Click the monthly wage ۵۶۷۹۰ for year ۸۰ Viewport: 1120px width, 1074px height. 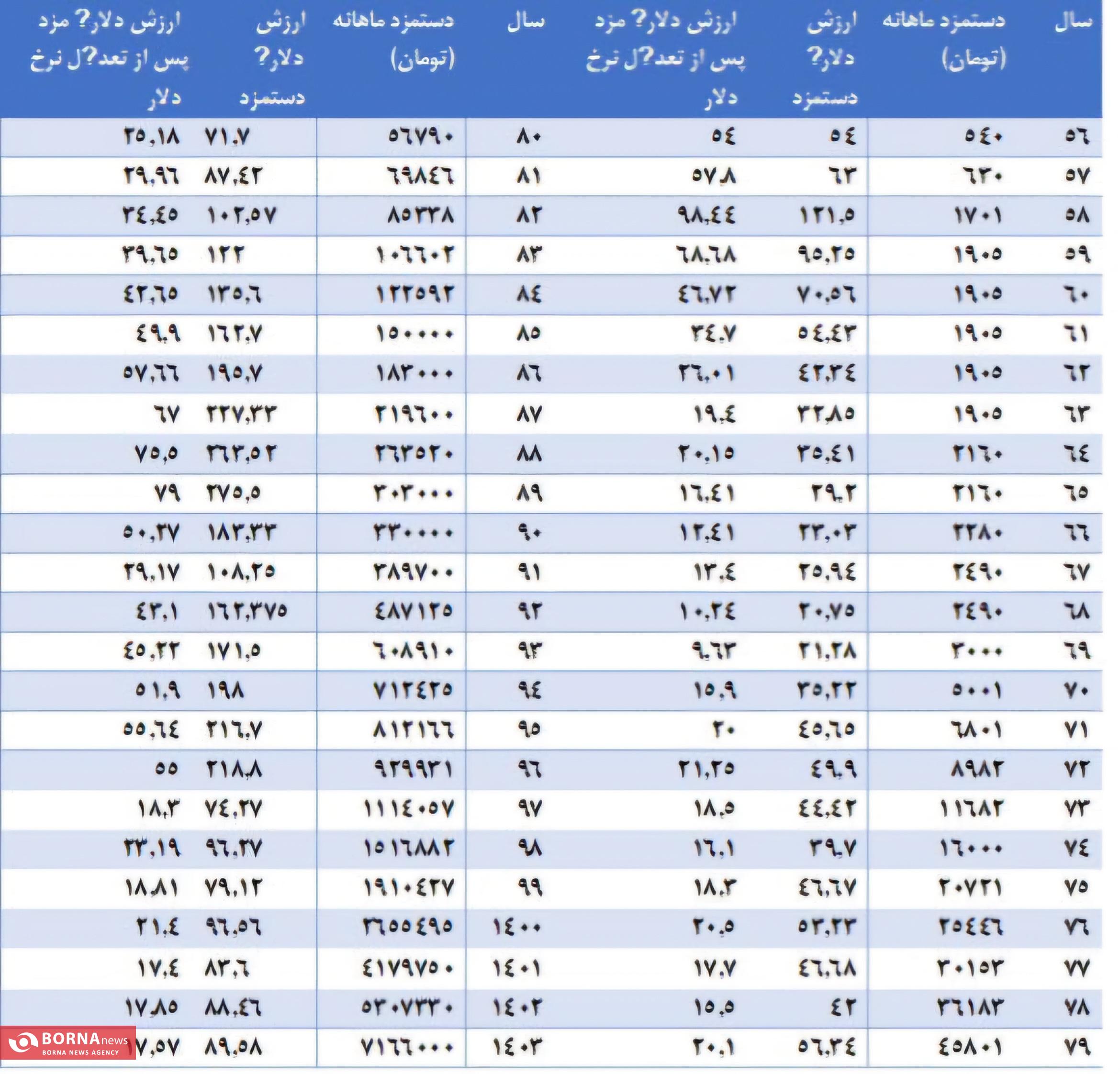click(x=421, y=136)
